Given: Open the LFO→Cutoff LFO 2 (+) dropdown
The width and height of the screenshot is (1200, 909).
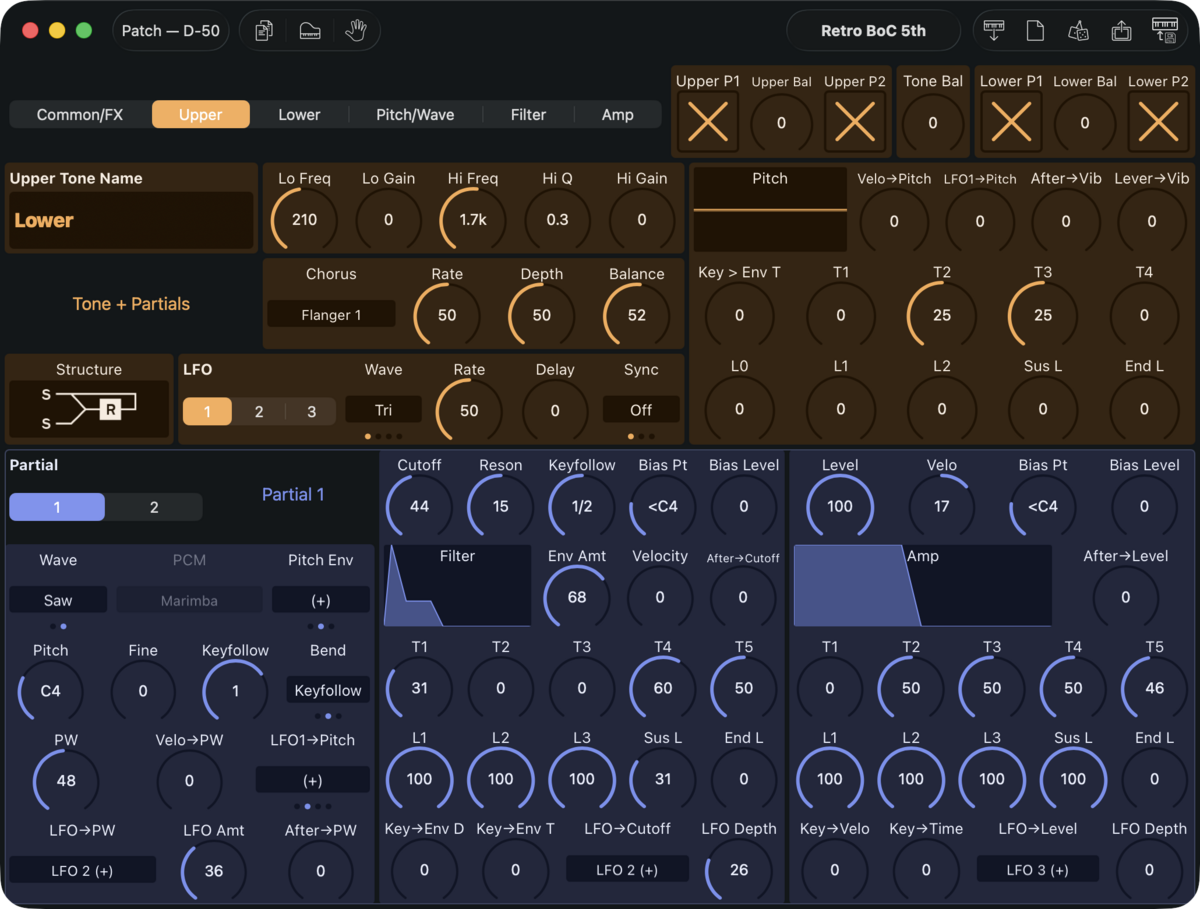Looking at the screenshot, I should (627, 869).
